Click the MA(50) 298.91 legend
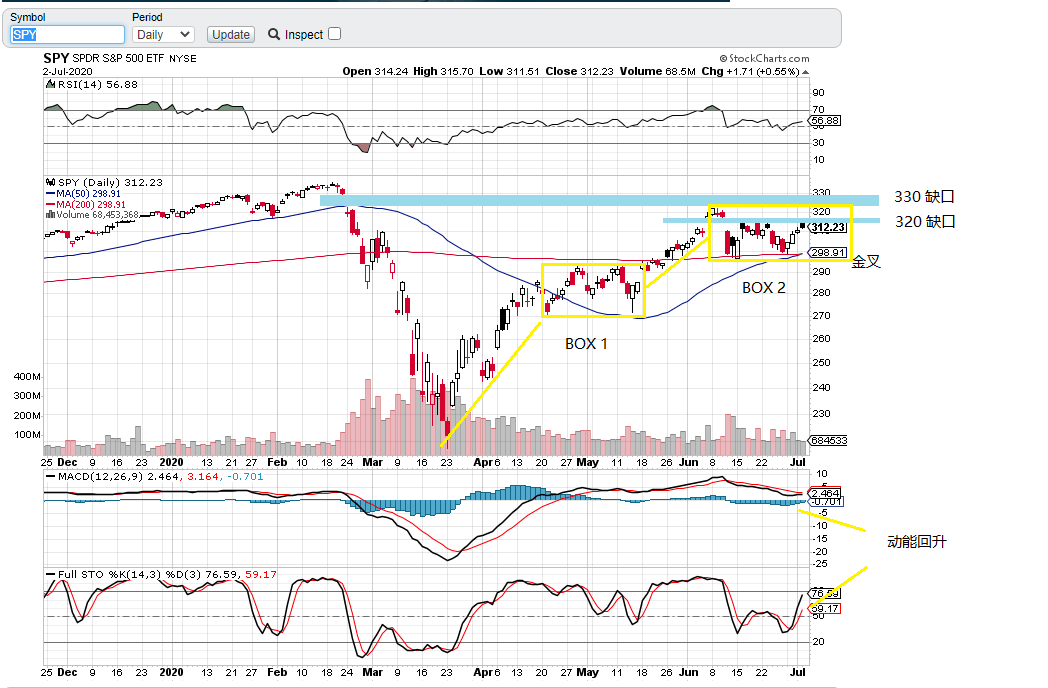1048x688 pixels. coord(88,193)
